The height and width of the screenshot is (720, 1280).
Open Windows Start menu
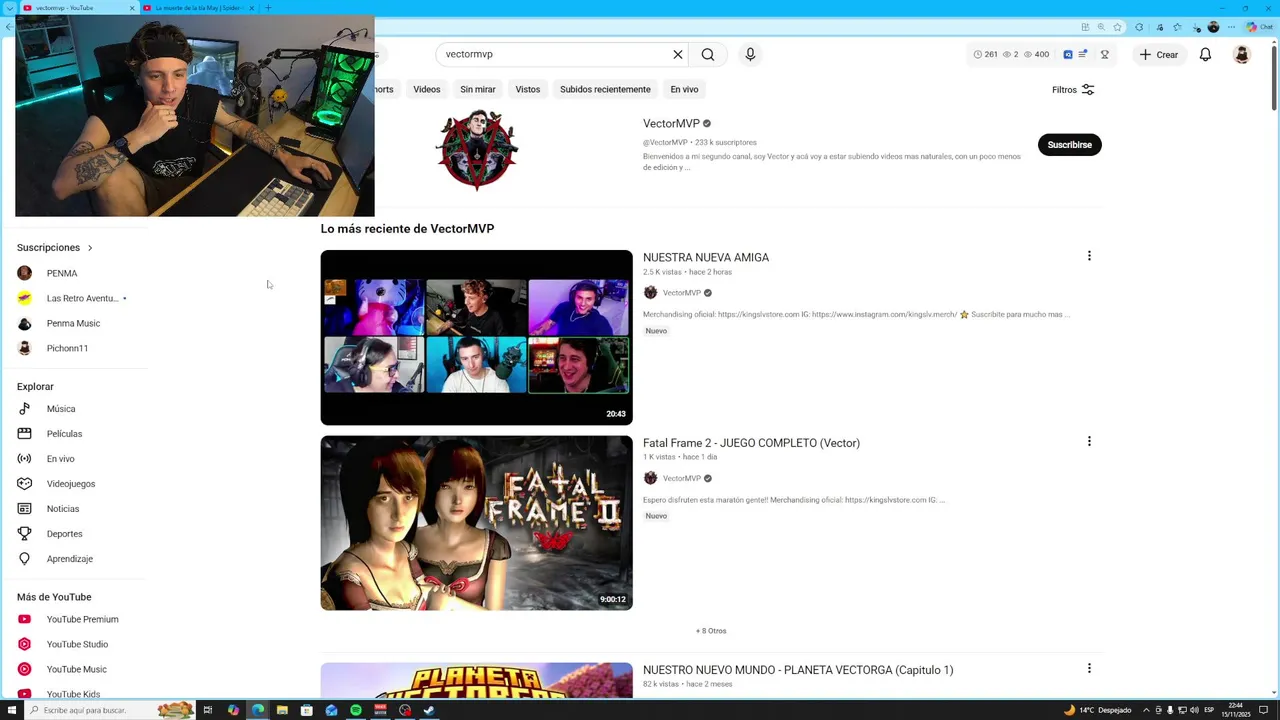(x=12, y=710)
